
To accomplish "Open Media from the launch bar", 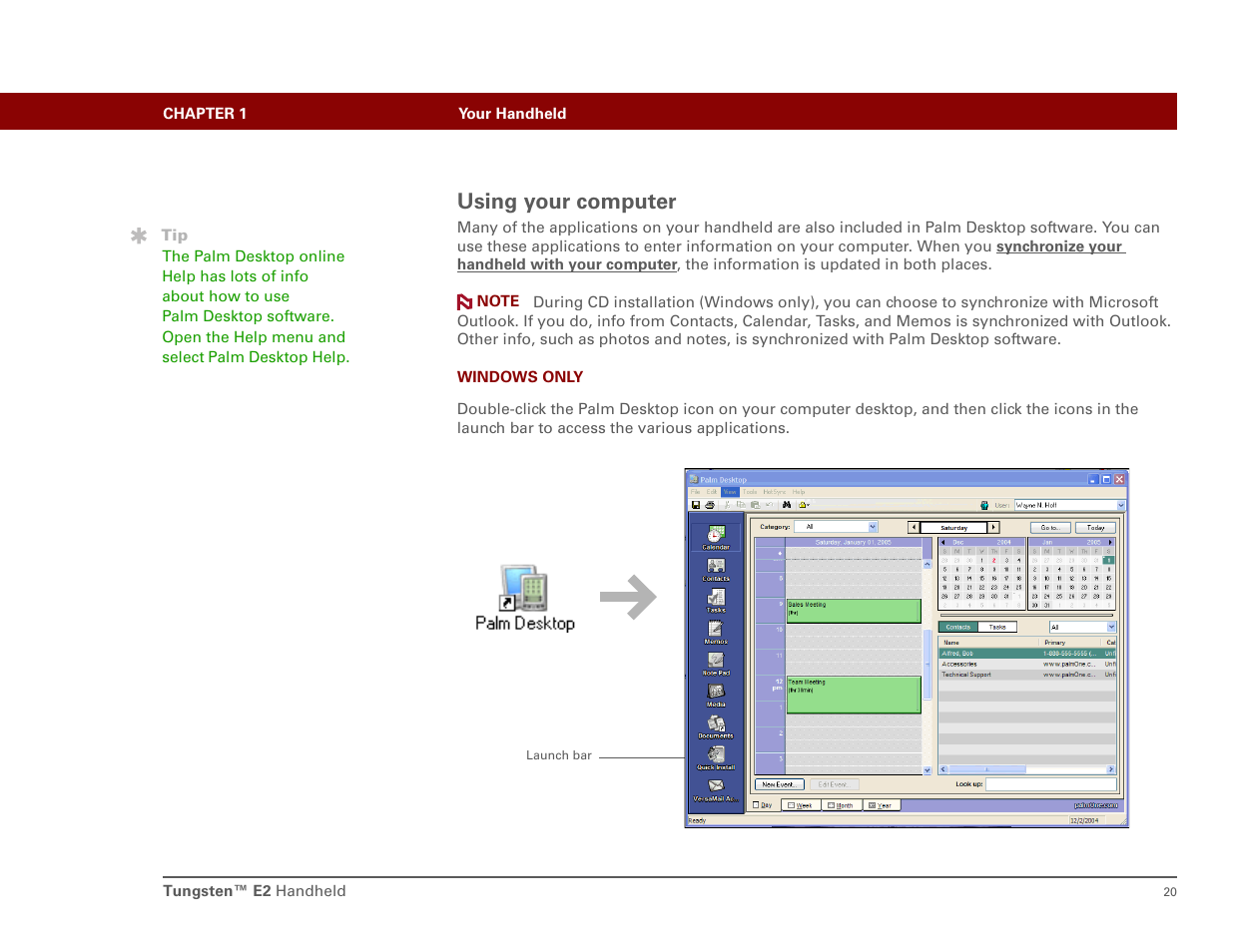I will (716, 694).
